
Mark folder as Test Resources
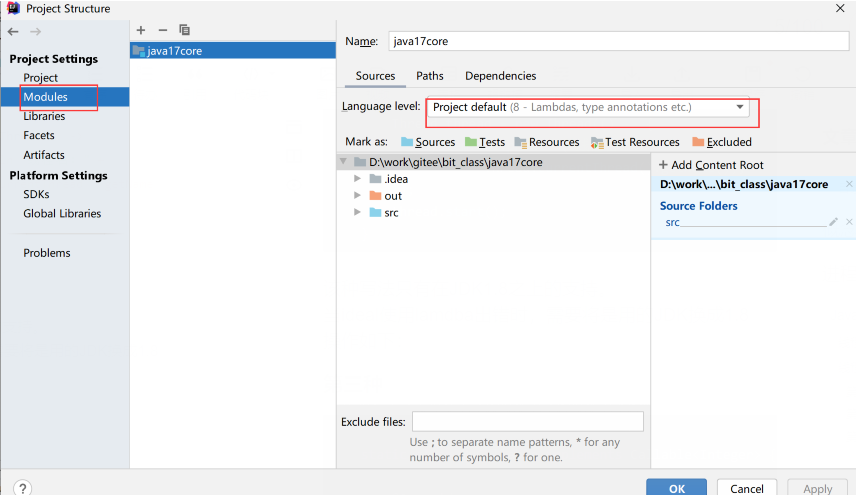coord(635,142)
